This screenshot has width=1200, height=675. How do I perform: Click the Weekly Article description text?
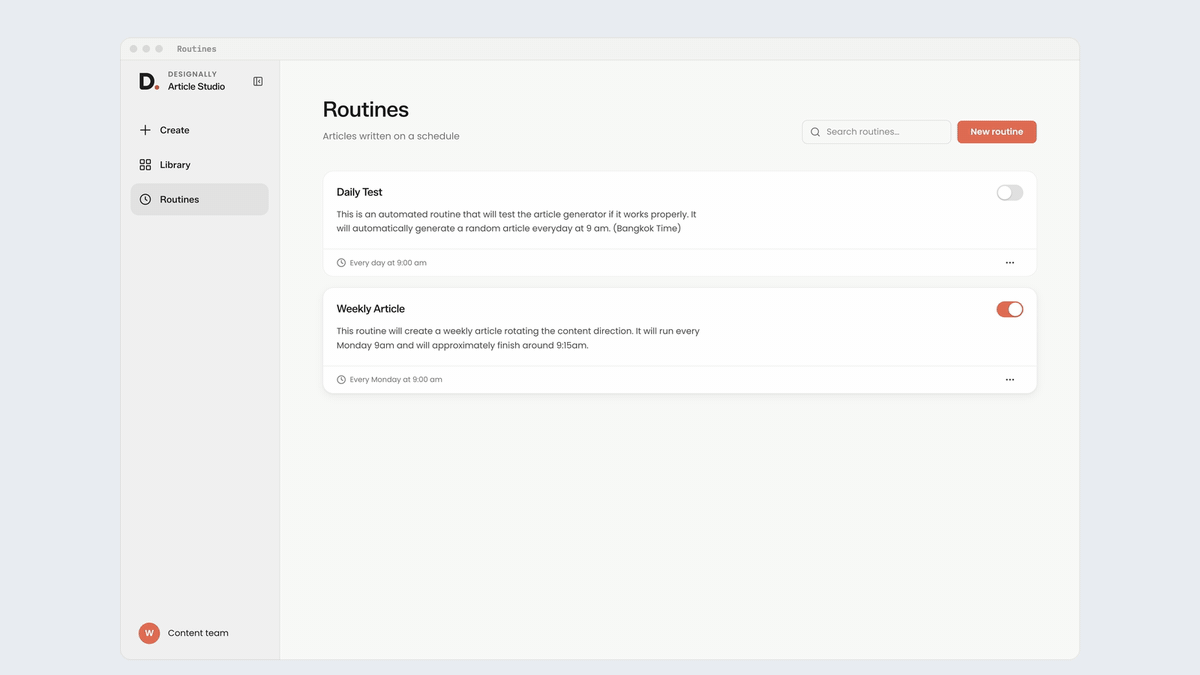tap(518, 338)
